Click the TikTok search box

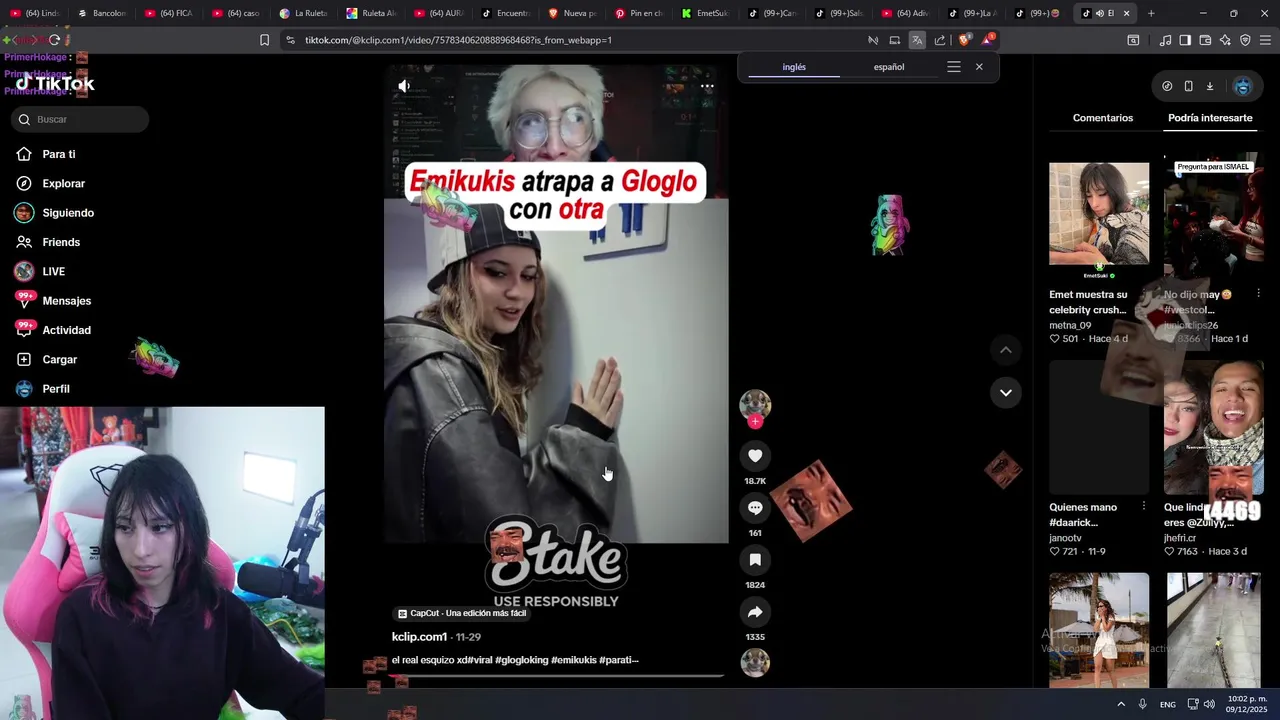point(81,119)
